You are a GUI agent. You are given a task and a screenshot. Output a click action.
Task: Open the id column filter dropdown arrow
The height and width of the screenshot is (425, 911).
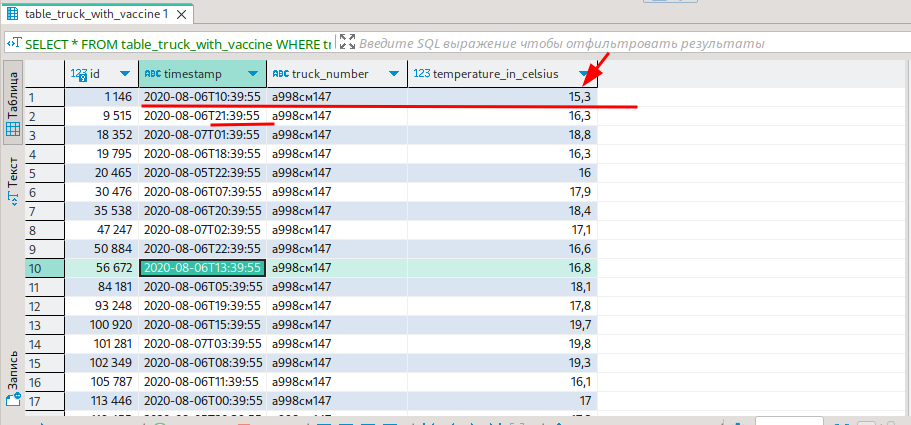pyautogui.click(x=125, y=74)
